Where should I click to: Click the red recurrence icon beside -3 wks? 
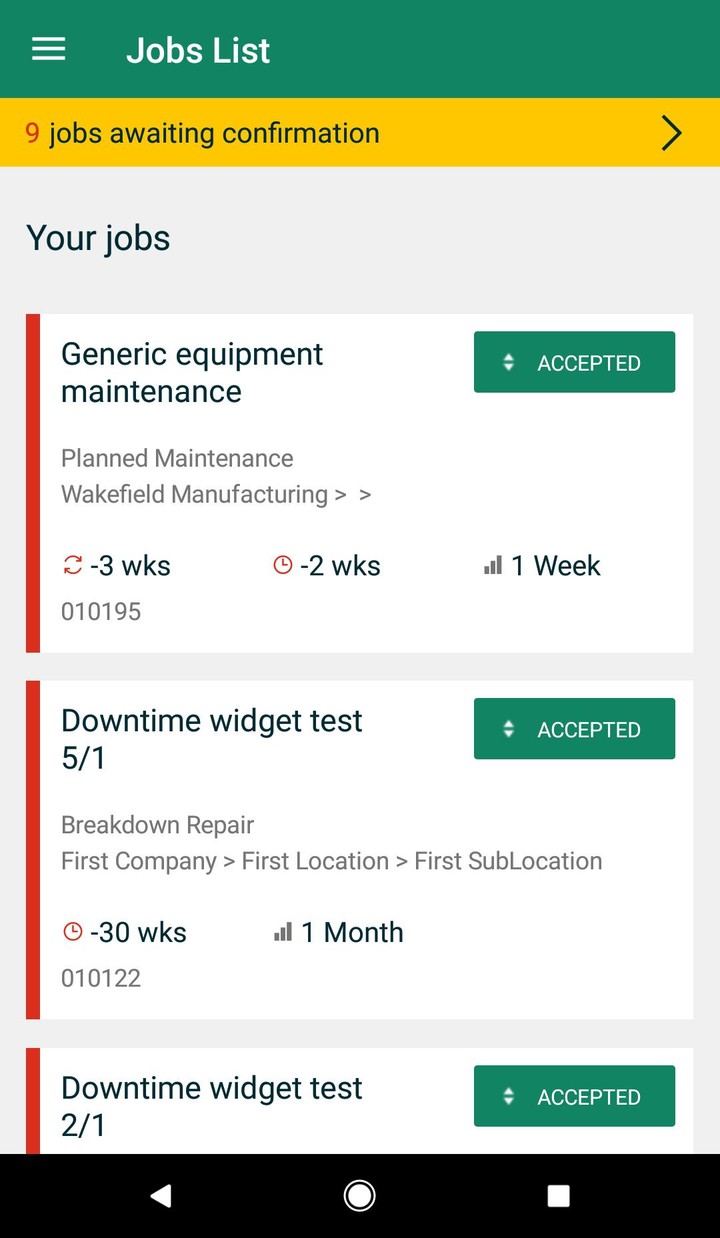pos(72,566)
